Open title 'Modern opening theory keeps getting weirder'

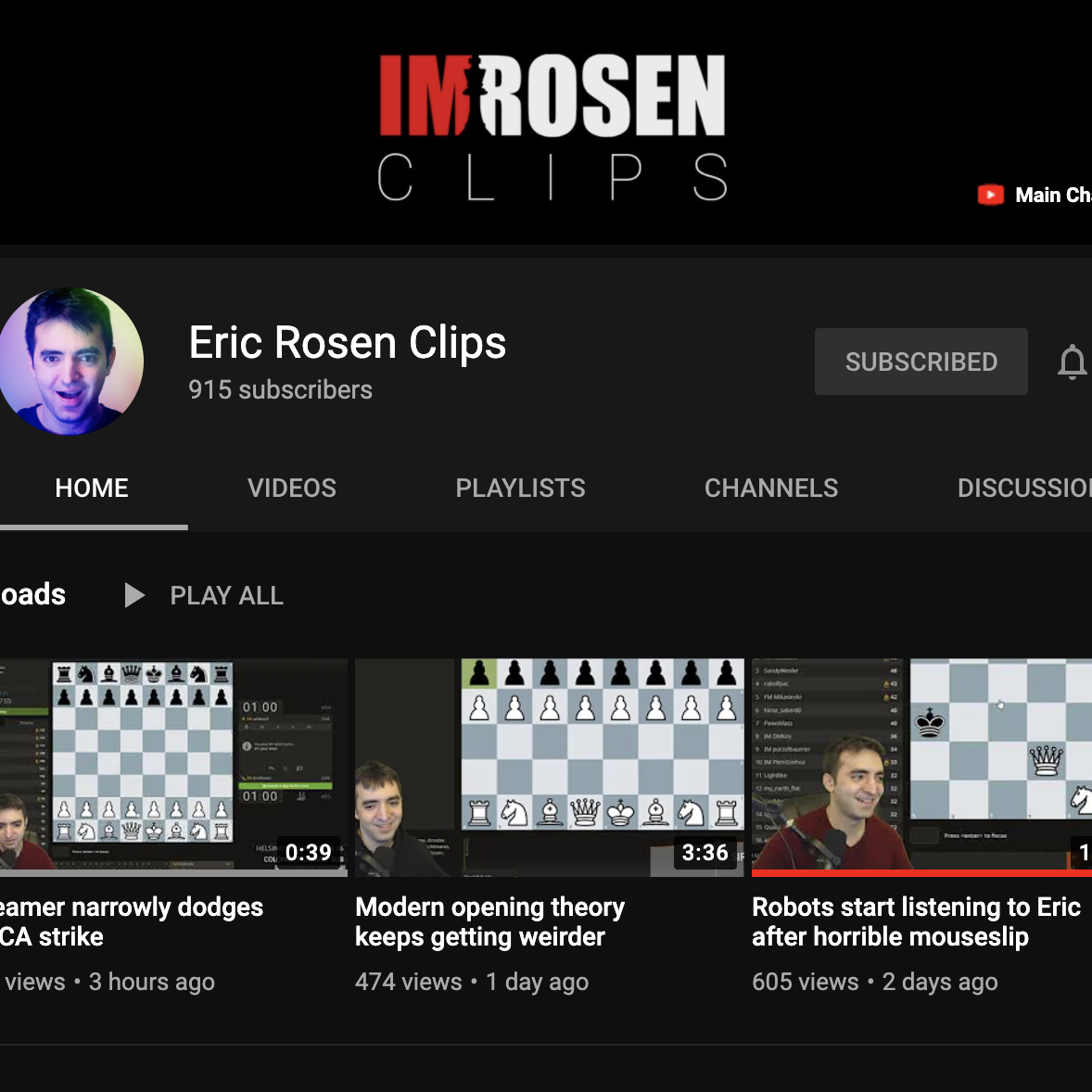pyautogui.click(x=489, y=922)
